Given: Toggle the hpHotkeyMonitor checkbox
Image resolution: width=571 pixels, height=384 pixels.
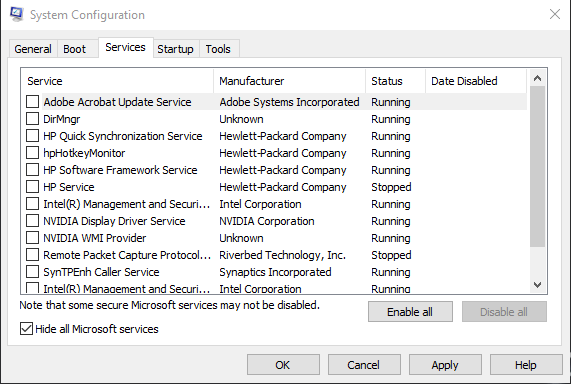Looking at the screenshot, I should point(32,153).
